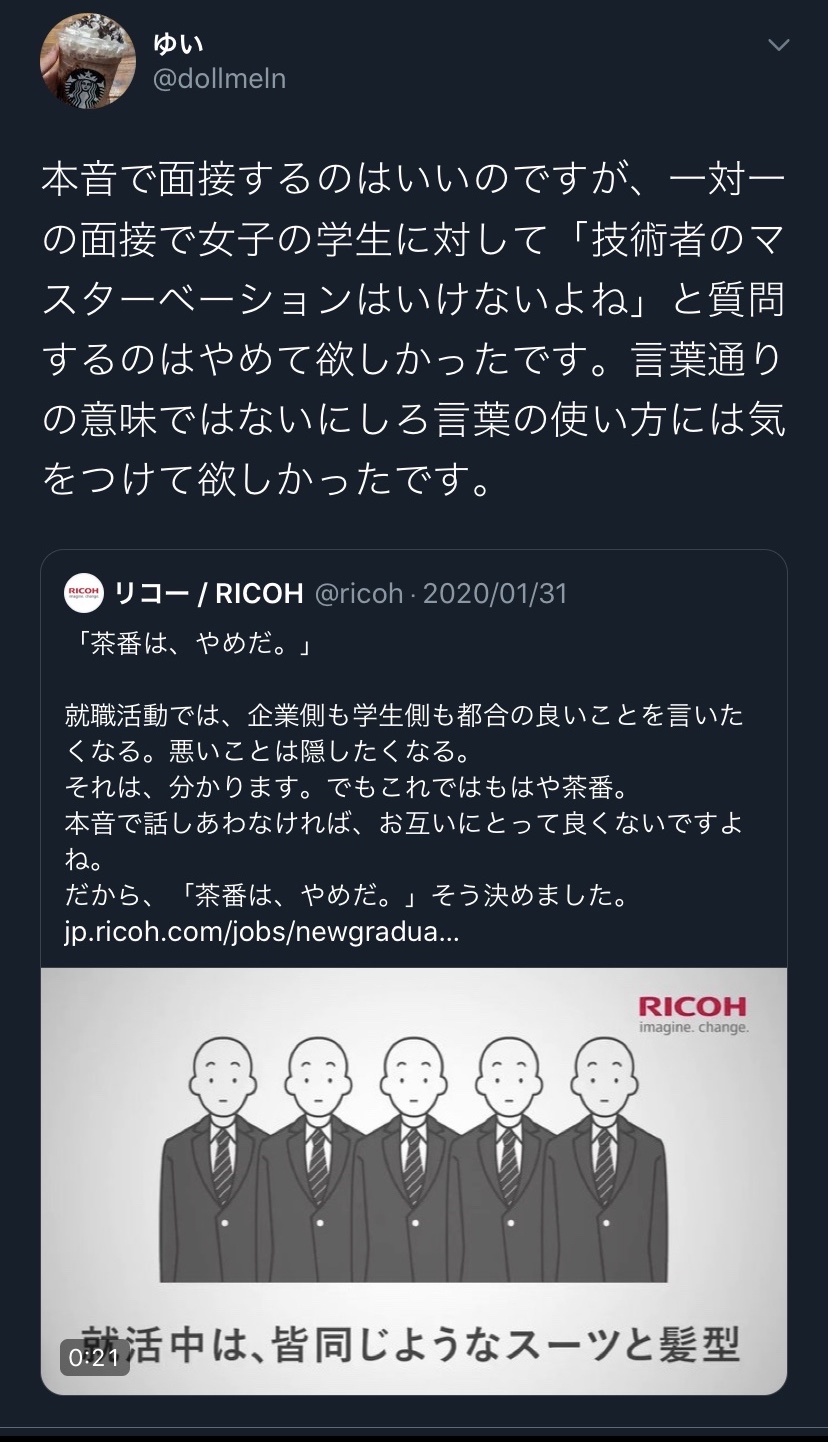Viewport: 828px width, 1442px height.
Task: Tap the 就活中は video caption text
Action: point(410,1345)
